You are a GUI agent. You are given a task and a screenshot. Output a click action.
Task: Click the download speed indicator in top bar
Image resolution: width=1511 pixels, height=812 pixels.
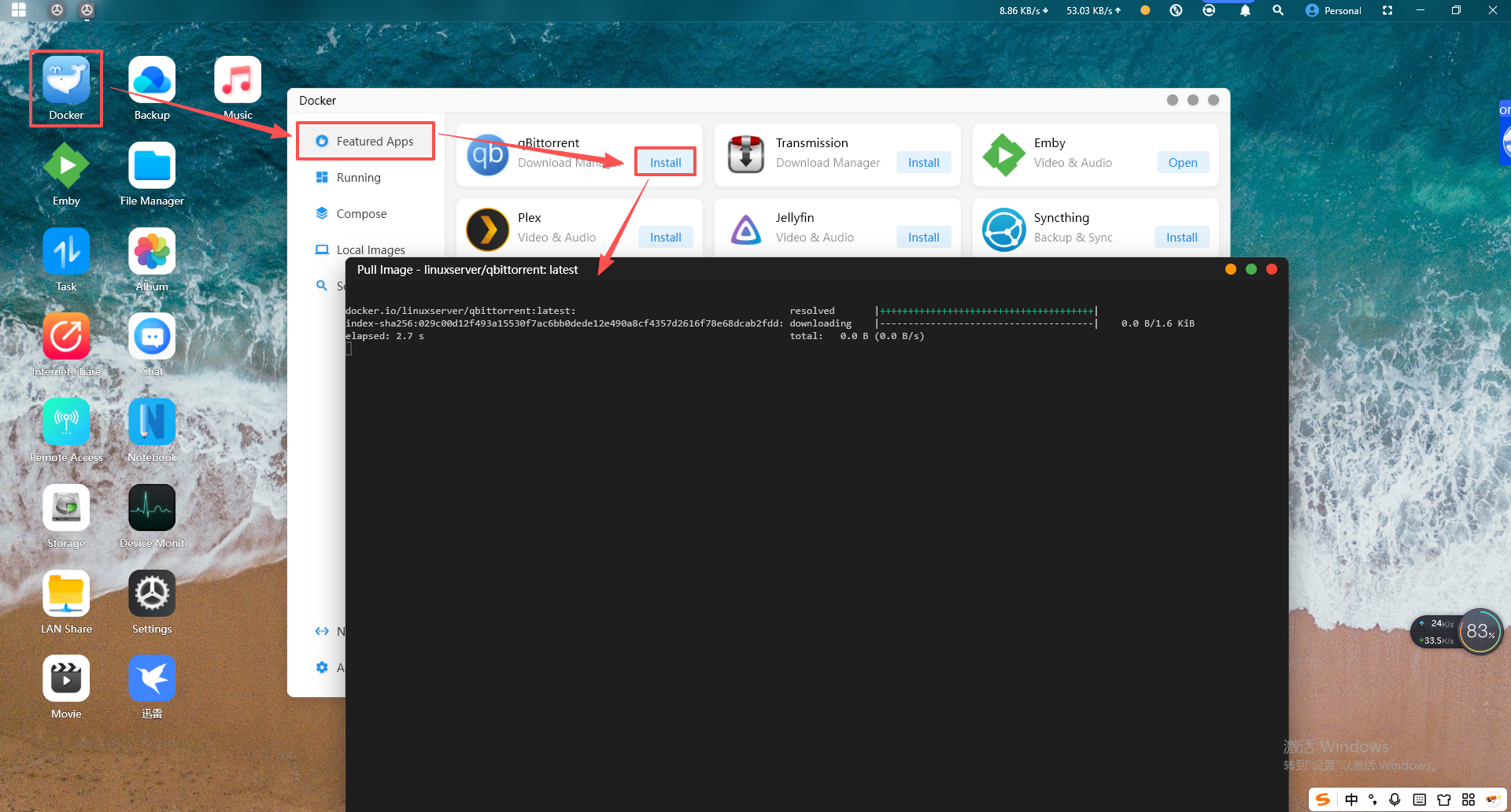[1024, 10]
